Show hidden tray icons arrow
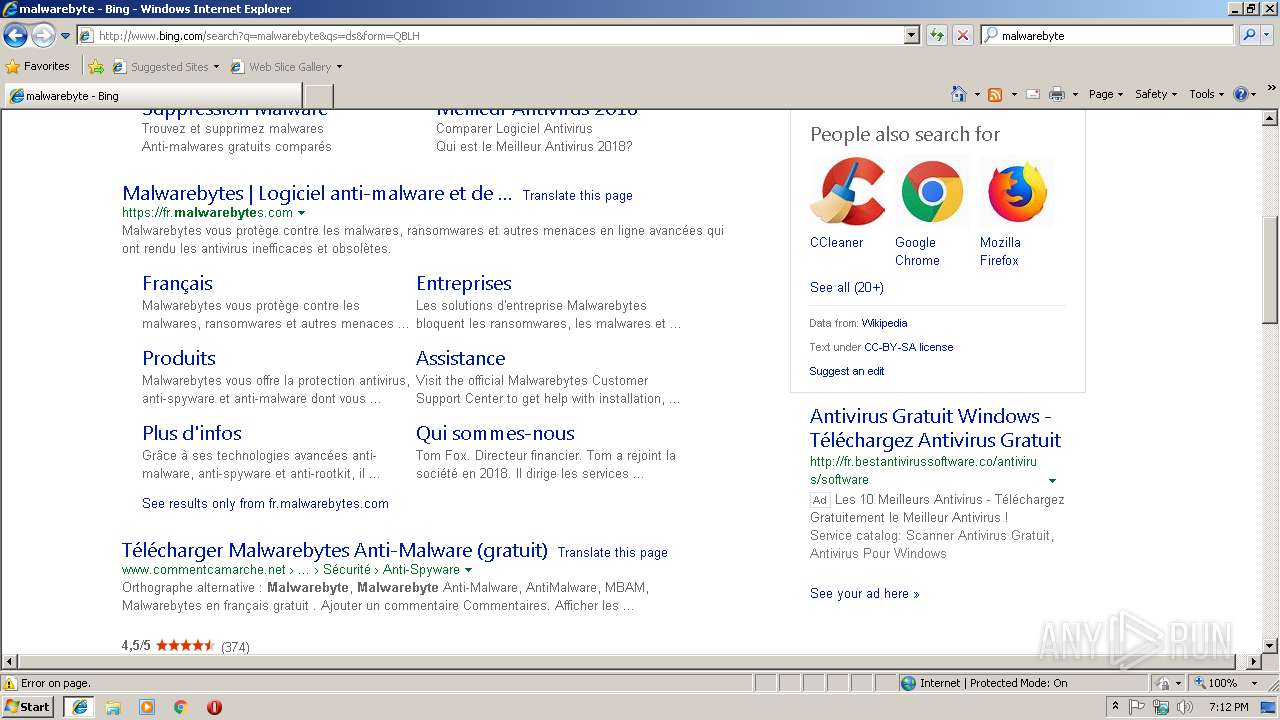Image resolution: width=1280 pixels, height=720 pixels. click(x=1115, y=707)
